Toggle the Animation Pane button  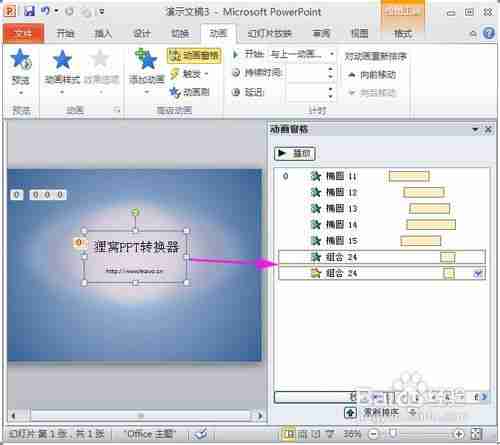(x=194, y=55)
